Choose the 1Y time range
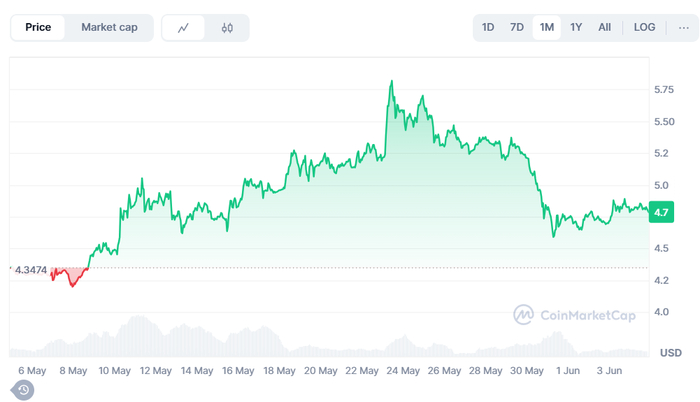Image resolution: width=700 pixels, height=402 pixels. coord(576,27)
